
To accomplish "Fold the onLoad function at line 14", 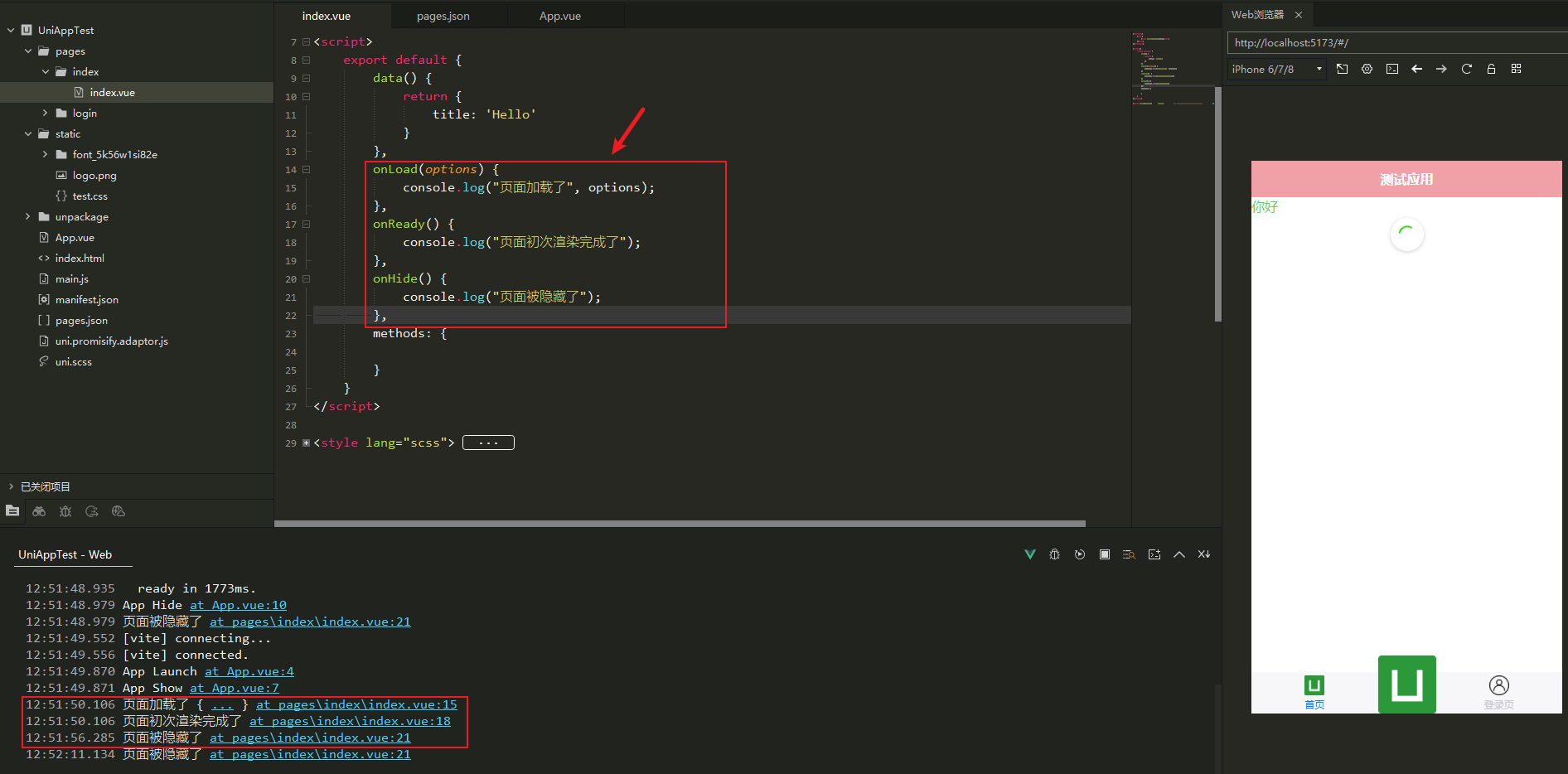I will click(x=306, y=169).
